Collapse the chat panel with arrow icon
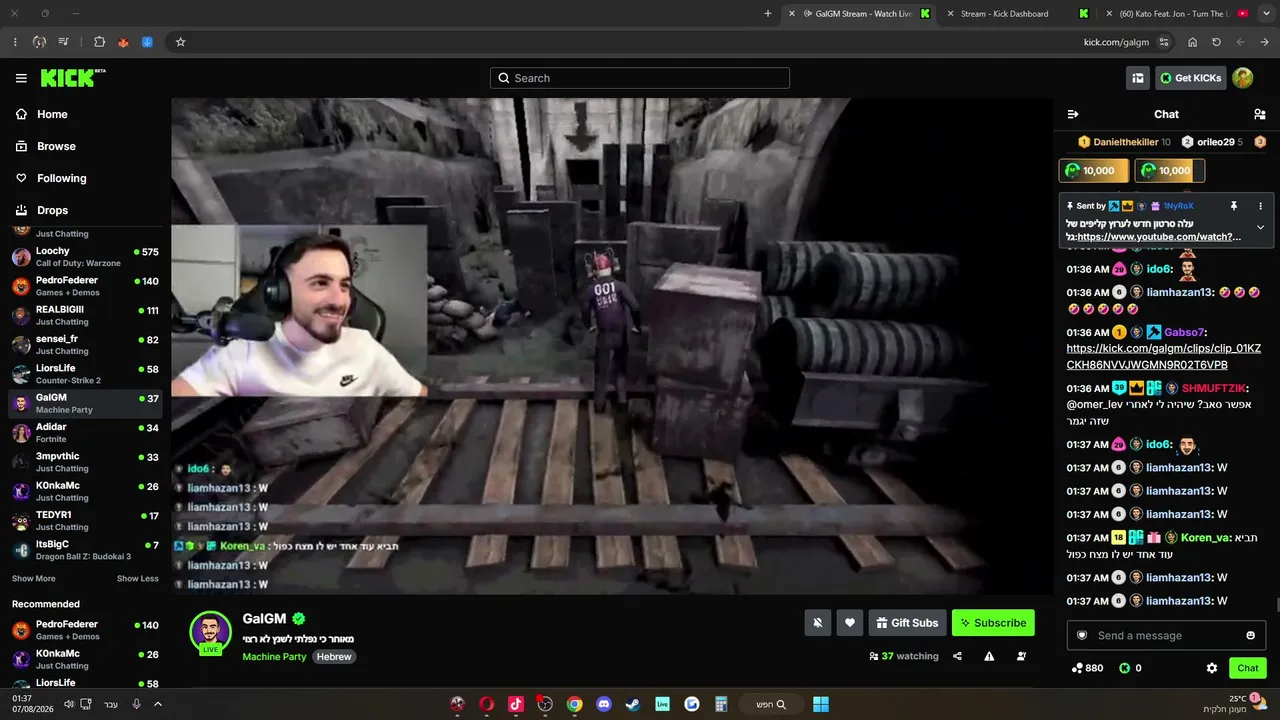 tap(1073, 114)
